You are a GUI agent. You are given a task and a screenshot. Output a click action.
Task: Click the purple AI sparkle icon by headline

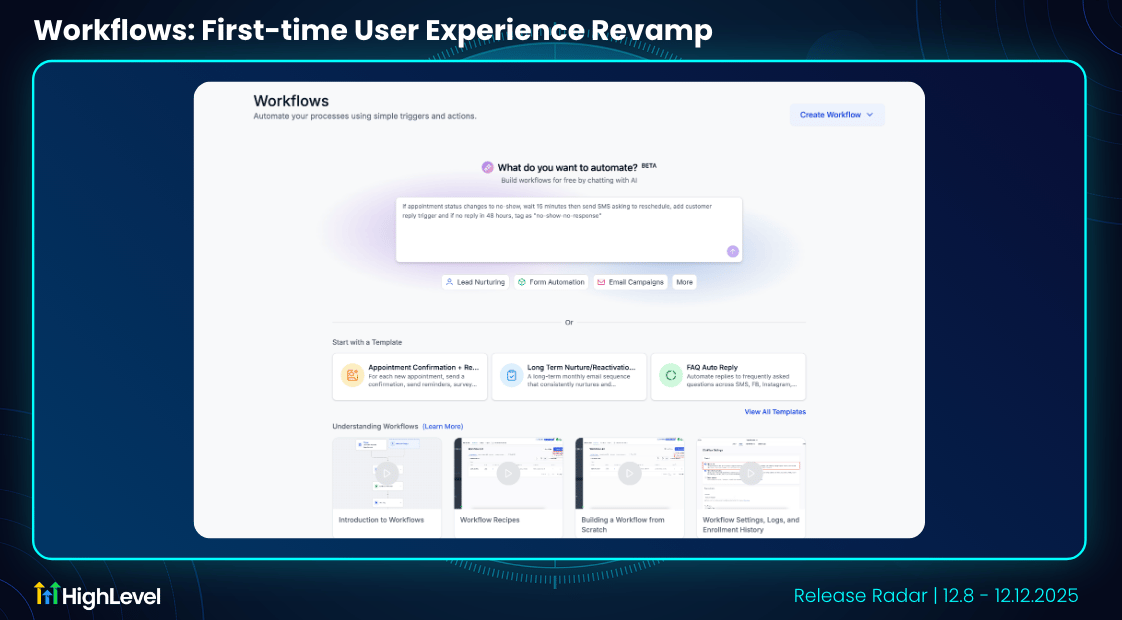click(x=487, y=167)
